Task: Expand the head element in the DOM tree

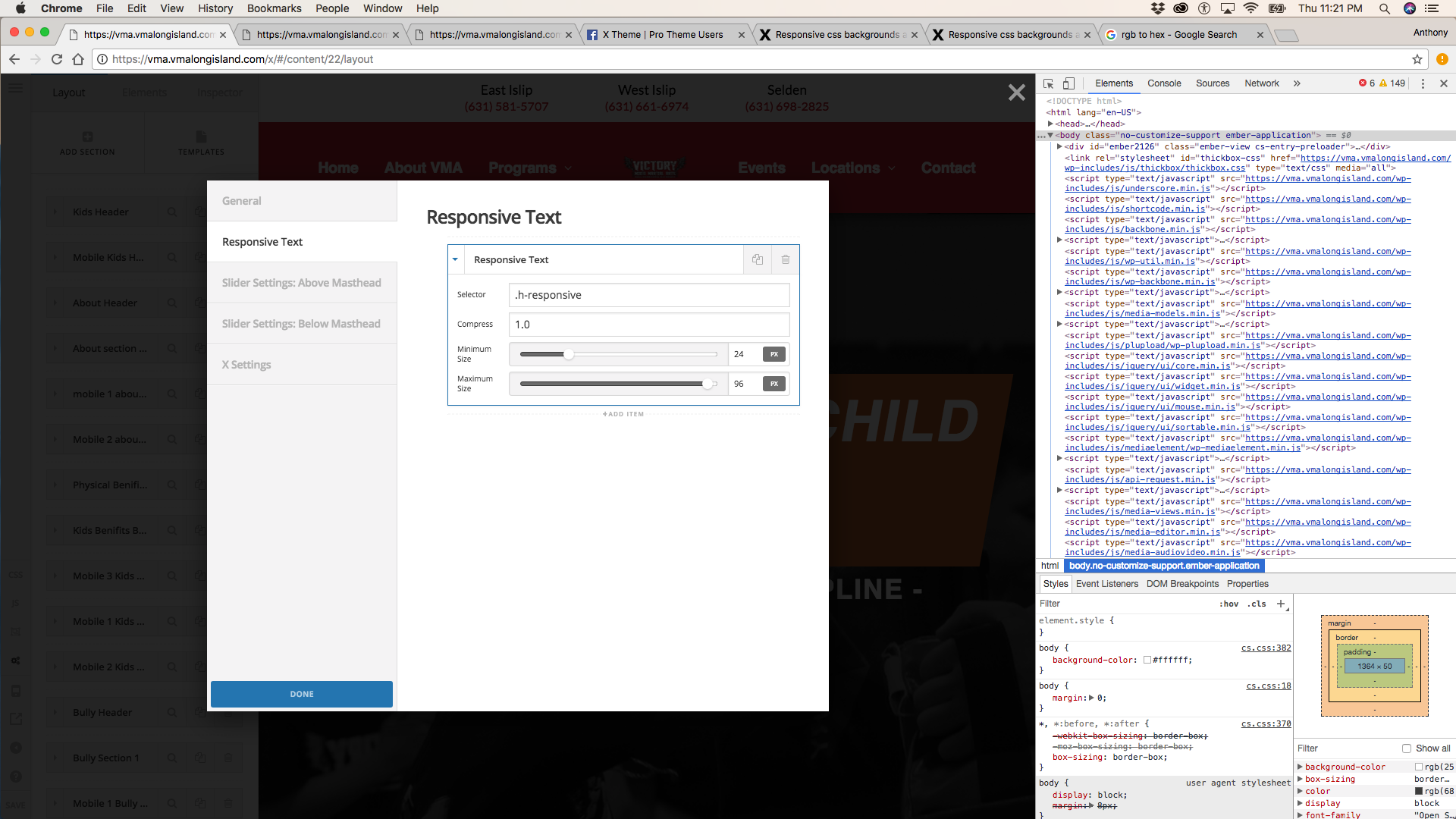Action: (1050, 124)
